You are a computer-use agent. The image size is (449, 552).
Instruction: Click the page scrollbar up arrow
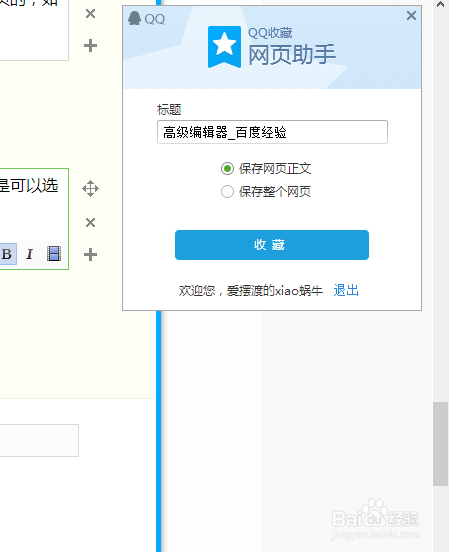(441, 5)
